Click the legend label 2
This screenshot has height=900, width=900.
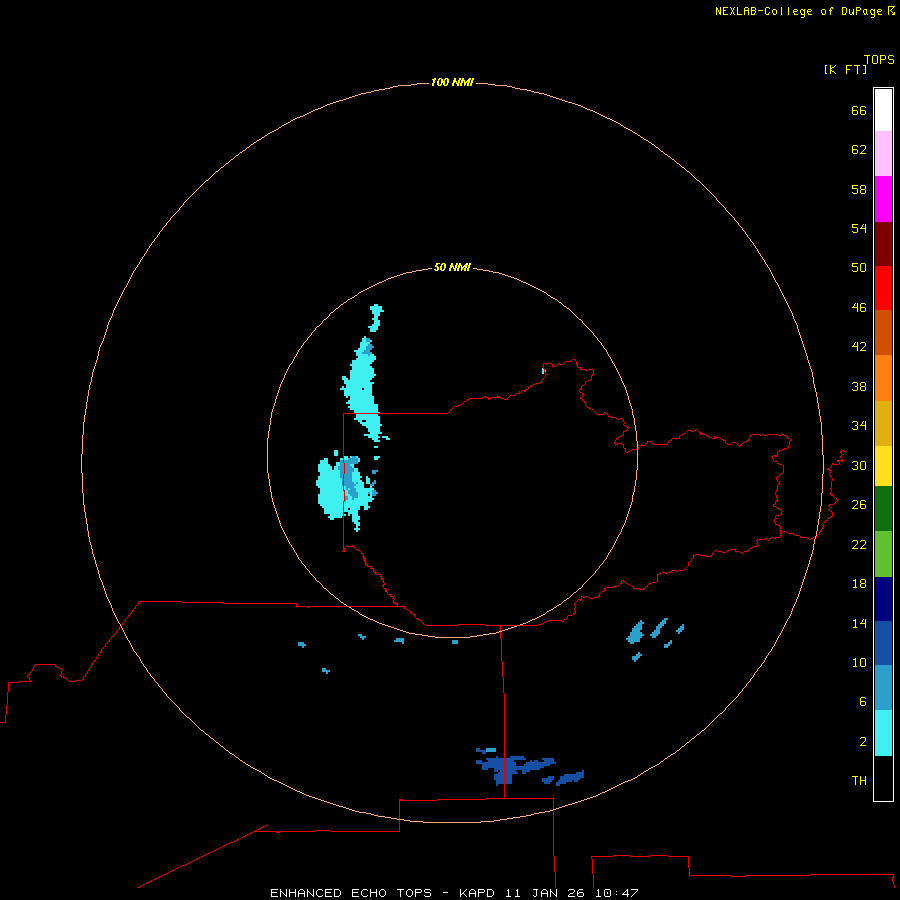click(863, 742)
